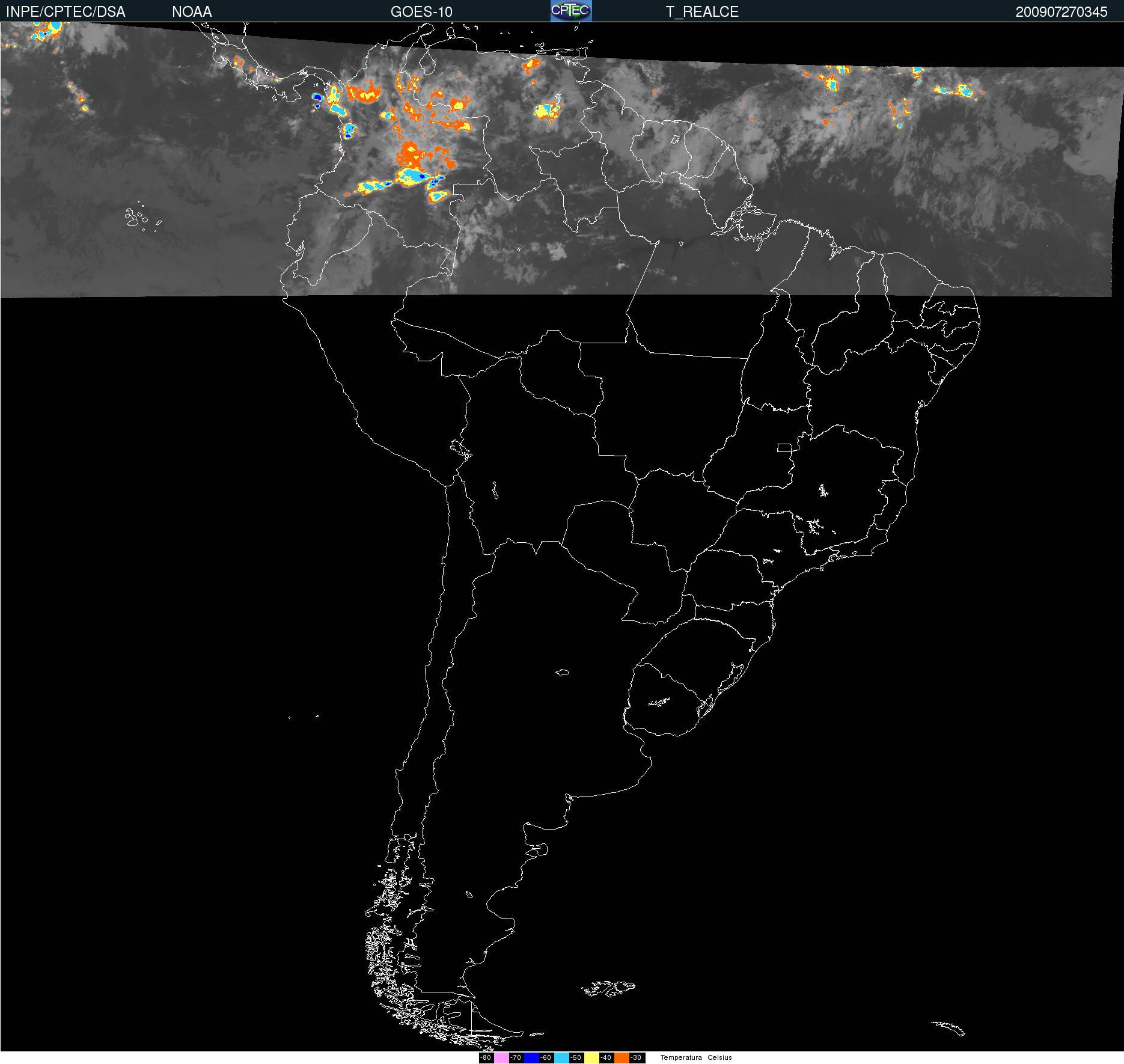Click the -70 legend value
This screenshot has height=1064, width=1124.
click(x=516, y=1057)
